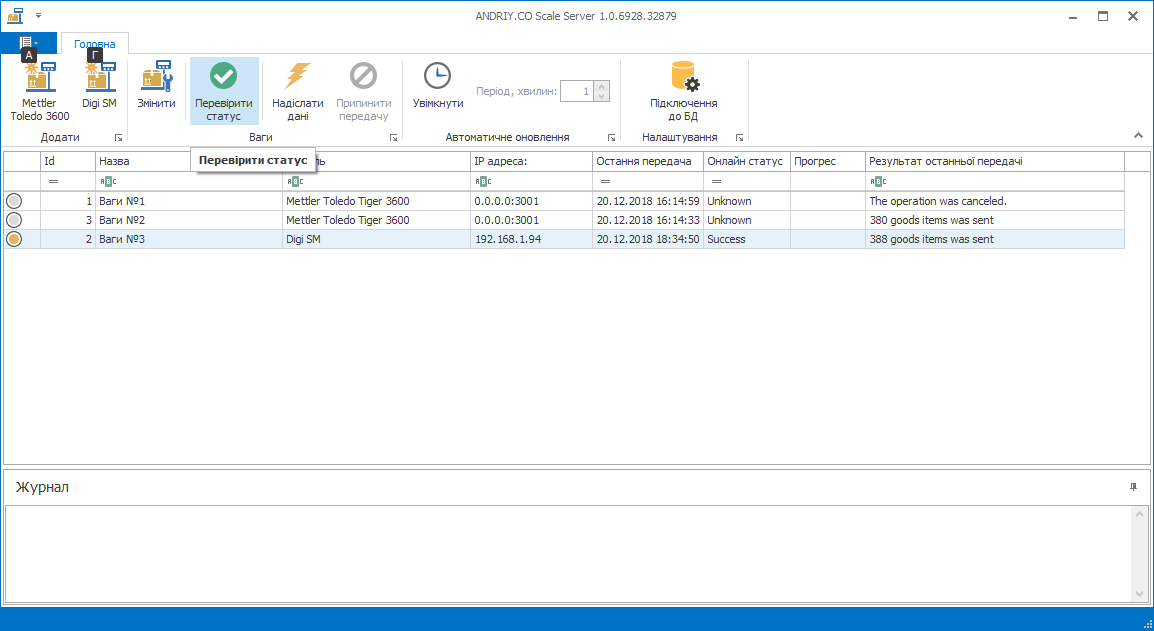Click inside the empty Журнал log area
This screenshot has width=1154, height=631.
tap(568, 554)
